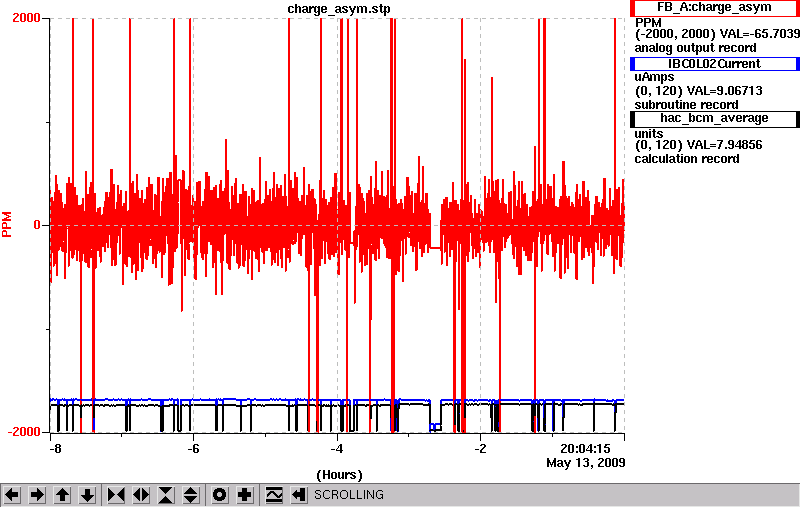Click the vertical zoom-in hourglass icon

click(x=166, y=495)
